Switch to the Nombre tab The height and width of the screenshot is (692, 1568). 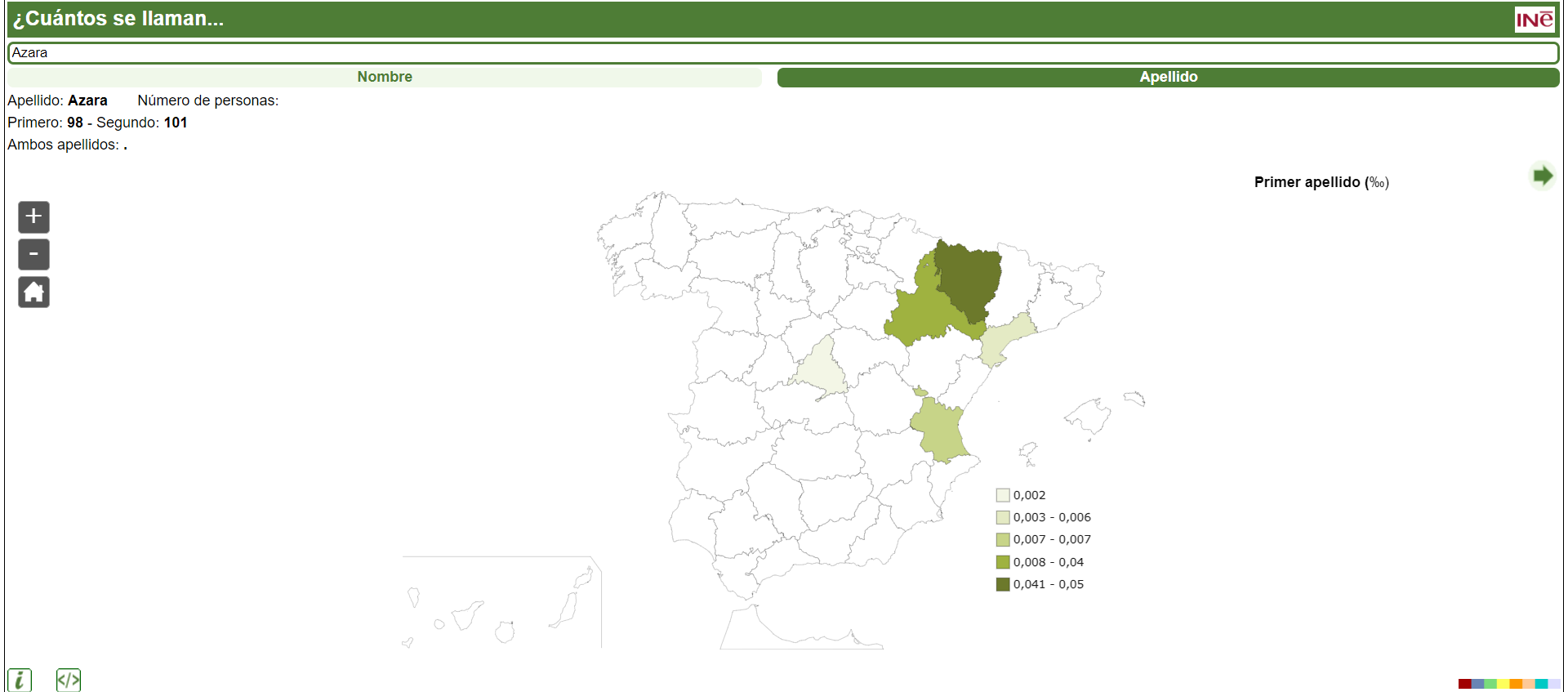pos(385,77)
